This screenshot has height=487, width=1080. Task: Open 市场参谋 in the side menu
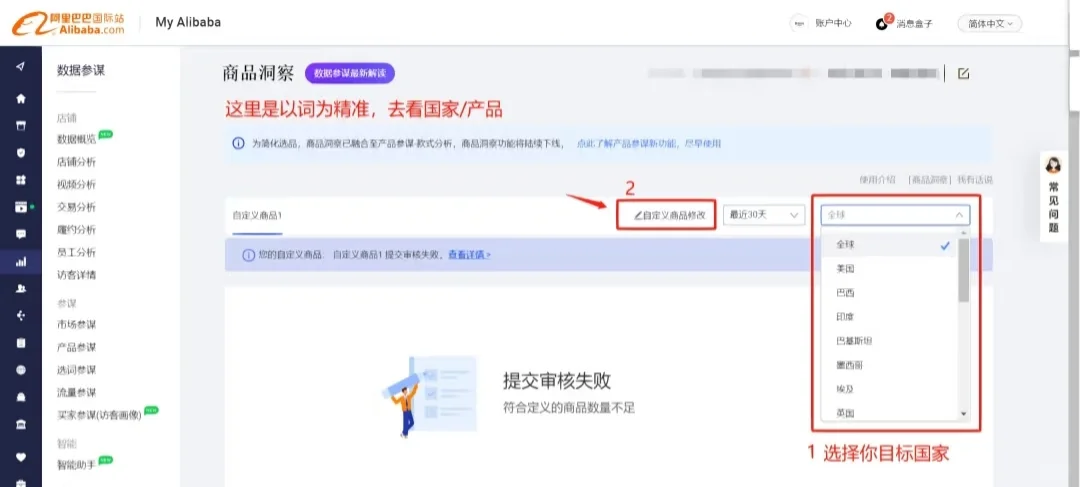76,325
